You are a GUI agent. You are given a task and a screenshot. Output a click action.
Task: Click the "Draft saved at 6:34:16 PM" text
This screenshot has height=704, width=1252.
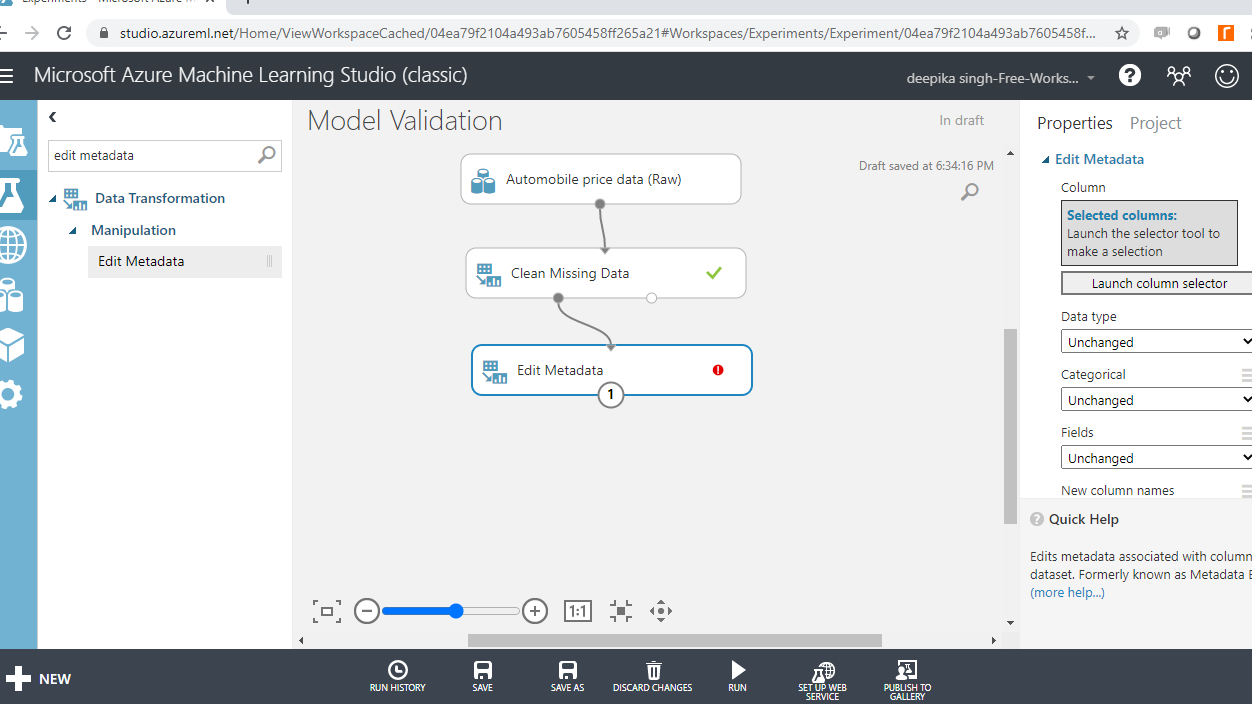(926, 166)
